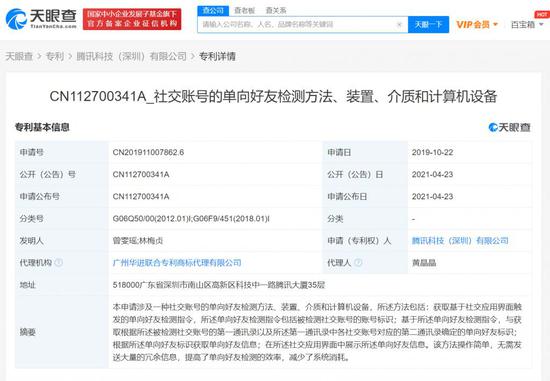Viewport: 550px width, 381px height.
Task: Open the 专利 breadcrumb link
Action: point(55,56)
